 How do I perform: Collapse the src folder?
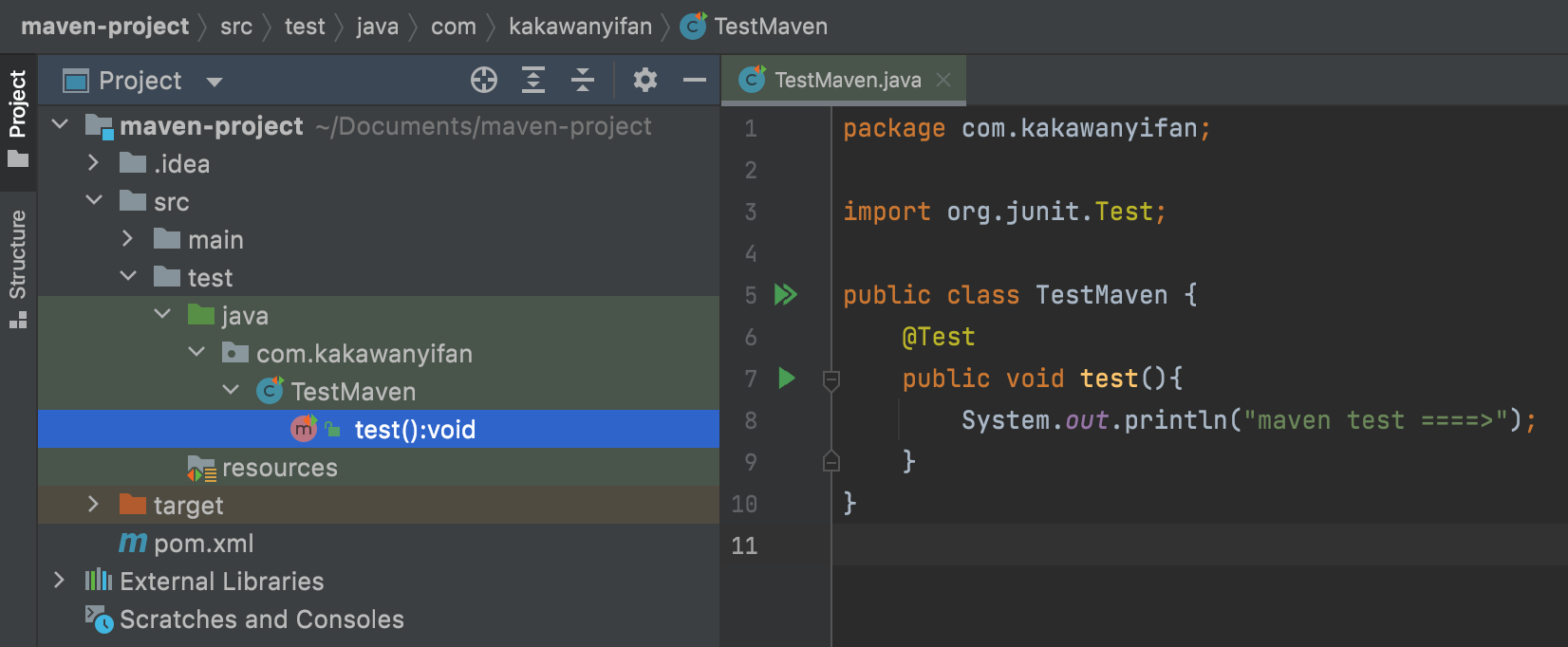pyautogui.click(x=94, y=201)
